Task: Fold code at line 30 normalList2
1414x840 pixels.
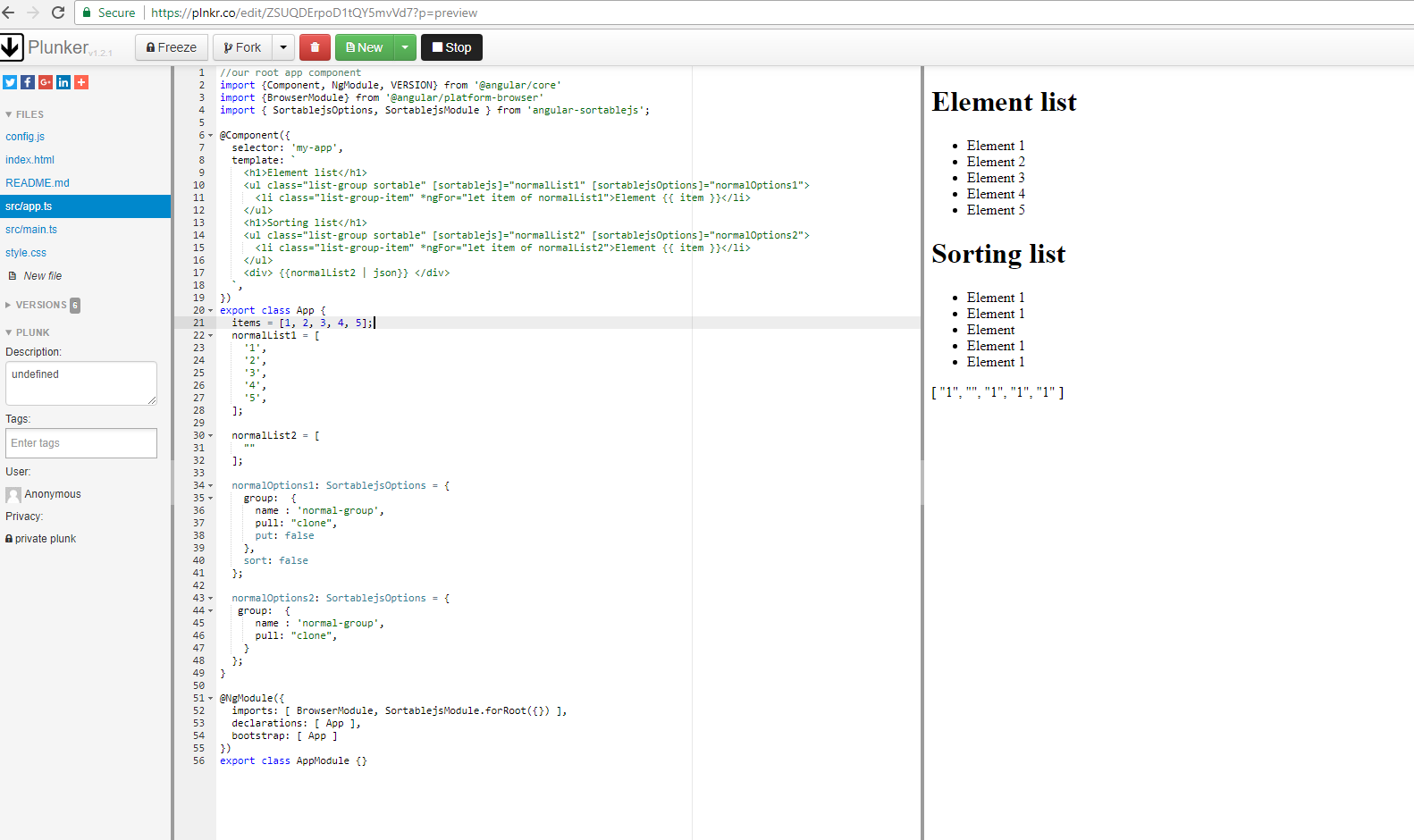Action: pos(211,436)
